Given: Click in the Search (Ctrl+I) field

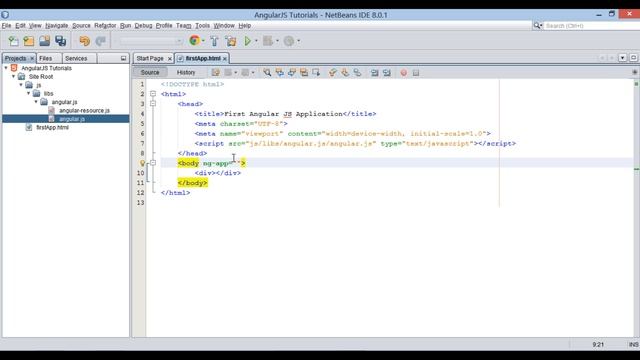Looking at the screenshot, I should 592,26.
